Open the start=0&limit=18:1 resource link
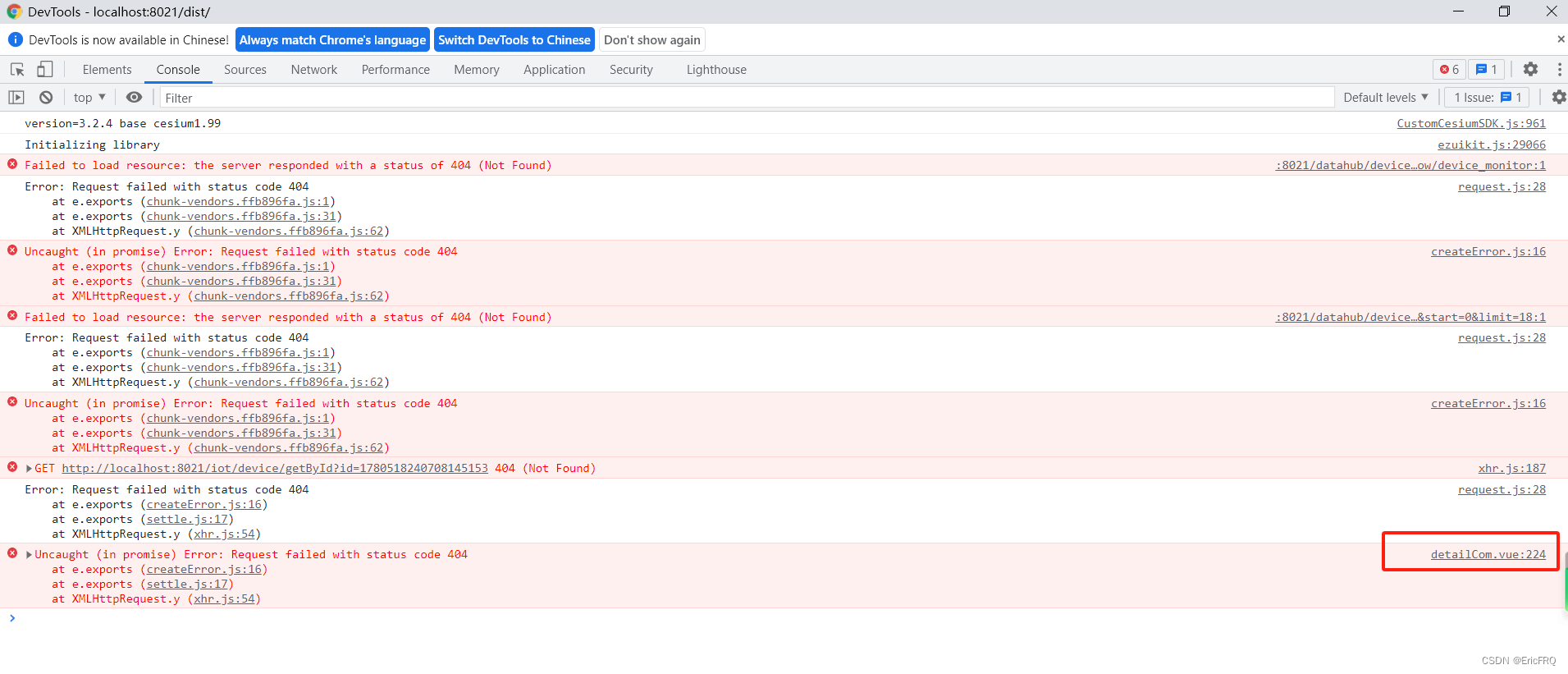The image size is (1568, 674). tap(1410, 318)
